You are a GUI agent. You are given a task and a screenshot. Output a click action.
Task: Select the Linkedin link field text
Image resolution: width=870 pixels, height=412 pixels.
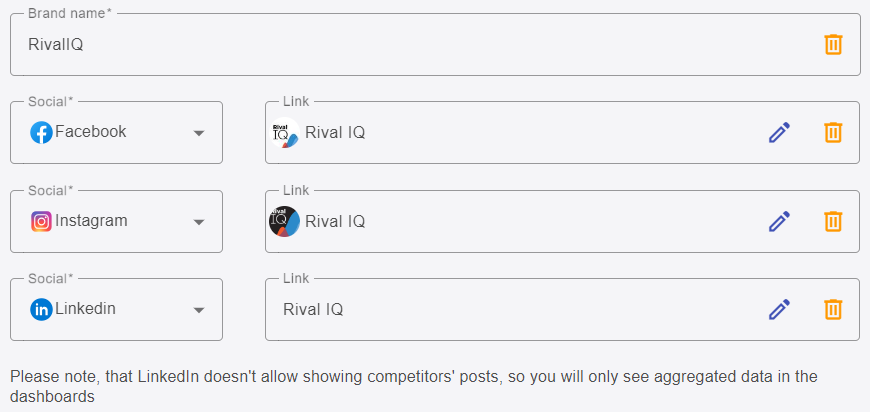(x=313, y=309)
